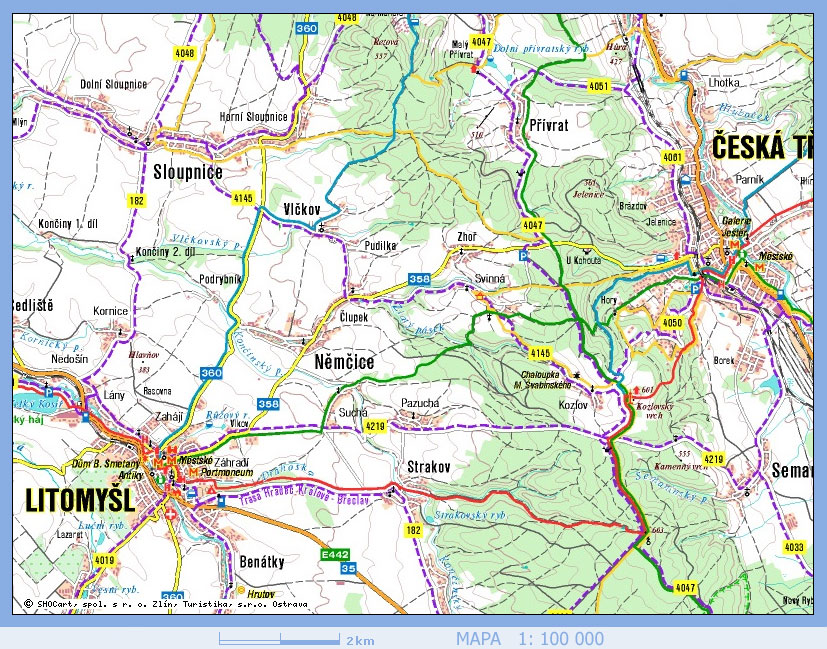Click the U Kohouta label
The image size is (827, 649).
[583, 260]
